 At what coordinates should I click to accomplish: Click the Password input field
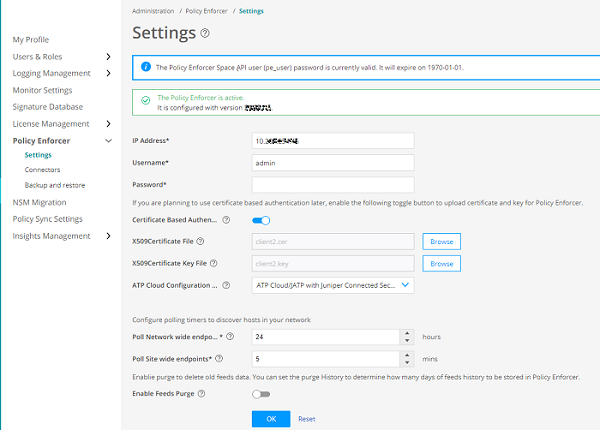tap(333, 184)
